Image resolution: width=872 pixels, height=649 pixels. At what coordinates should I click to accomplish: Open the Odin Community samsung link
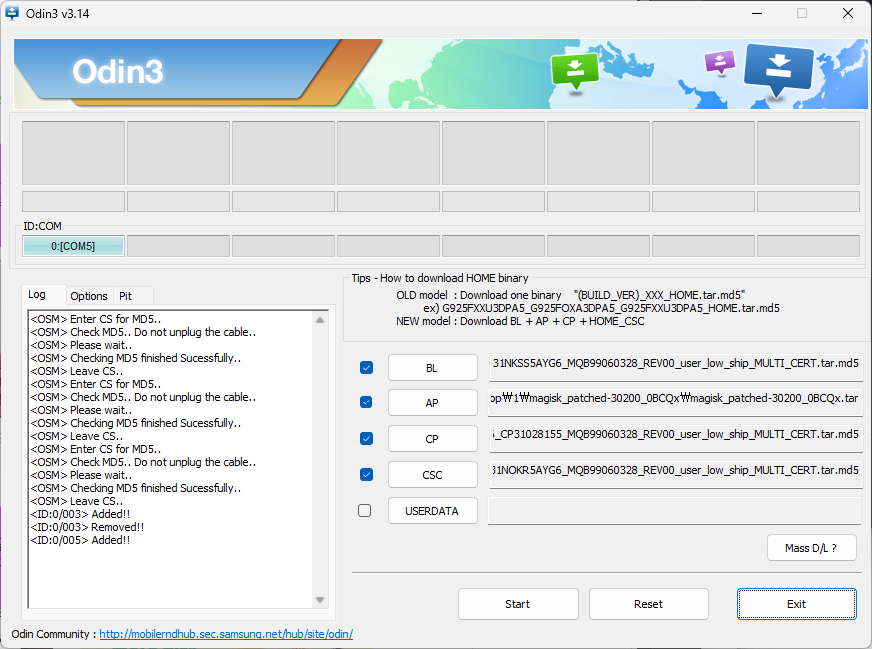226,634
